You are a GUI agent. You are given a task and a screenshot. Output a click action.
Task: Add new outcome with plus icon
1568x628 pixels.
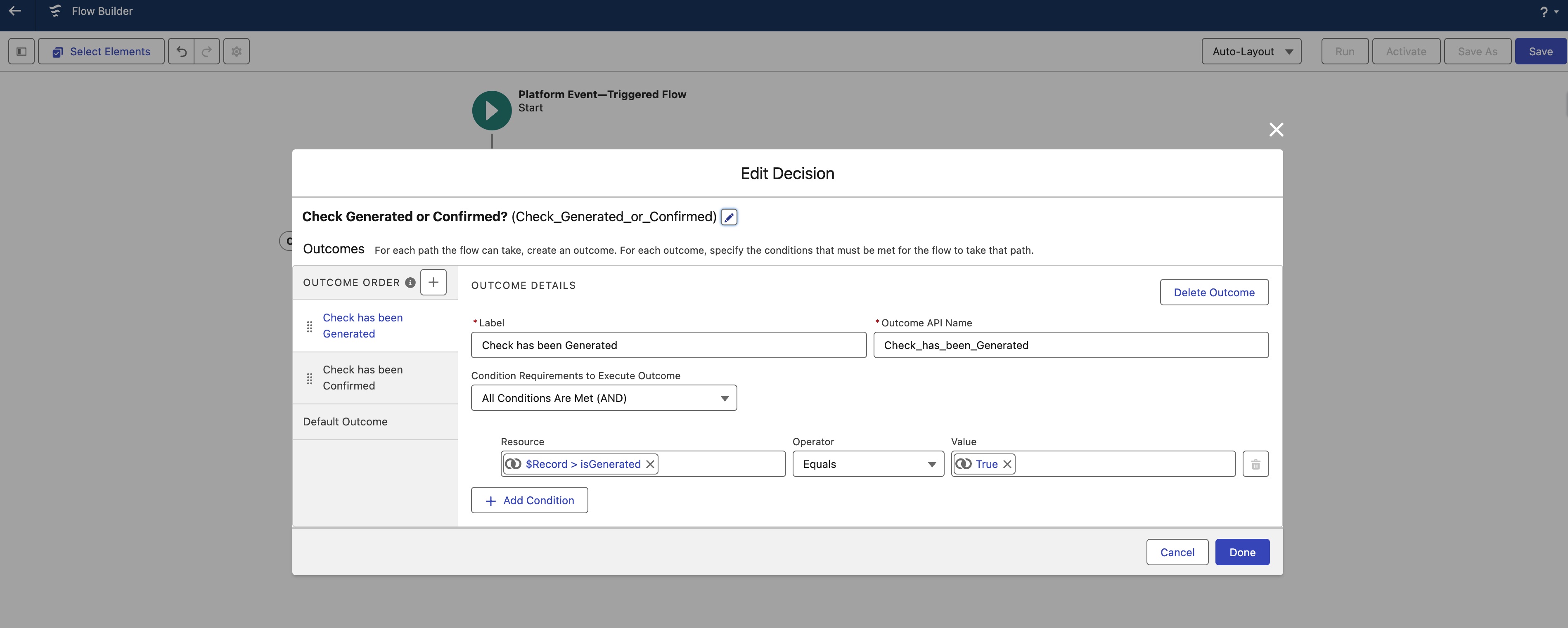pyautogui.click(x=433, y=282)
